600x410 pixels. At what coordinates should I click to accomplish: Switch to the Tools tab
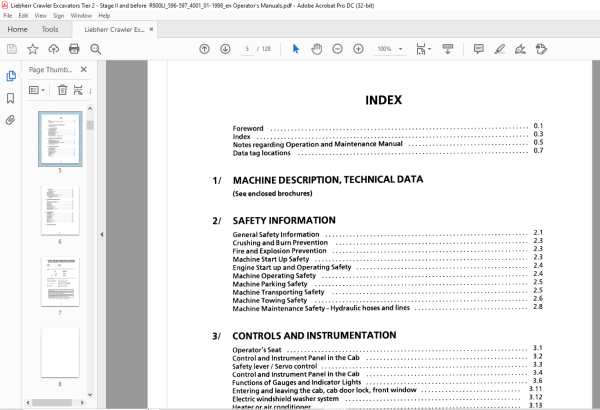50,29
